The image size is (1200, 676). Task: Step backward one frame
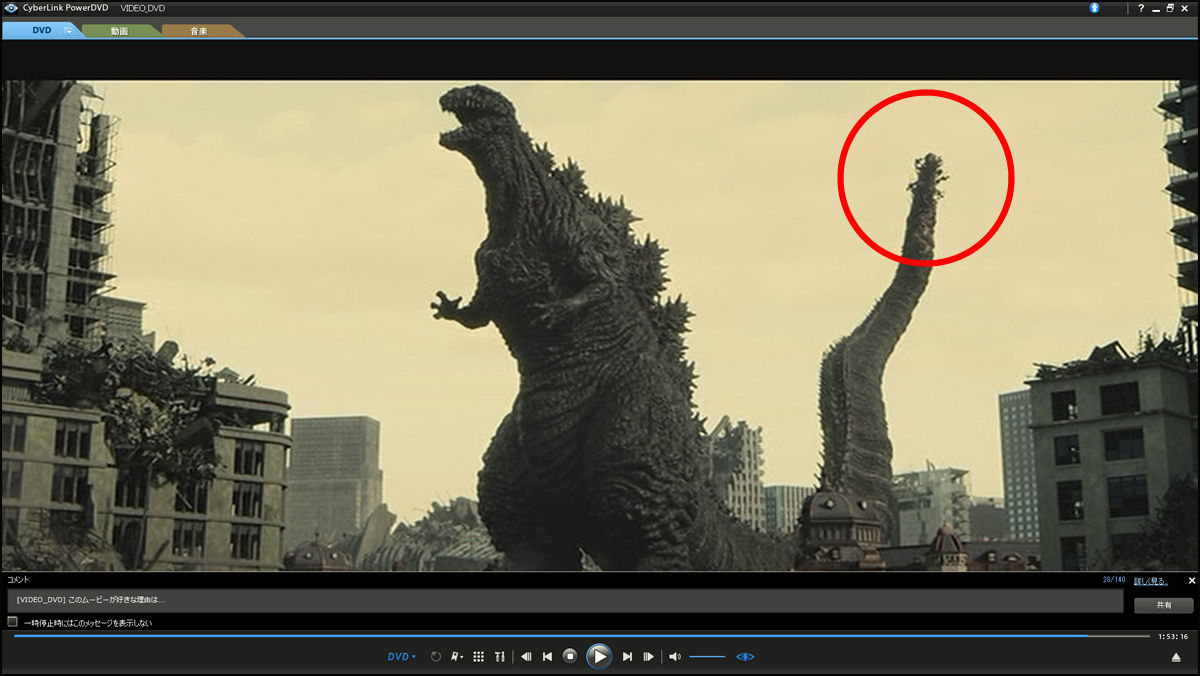(526, 656)
